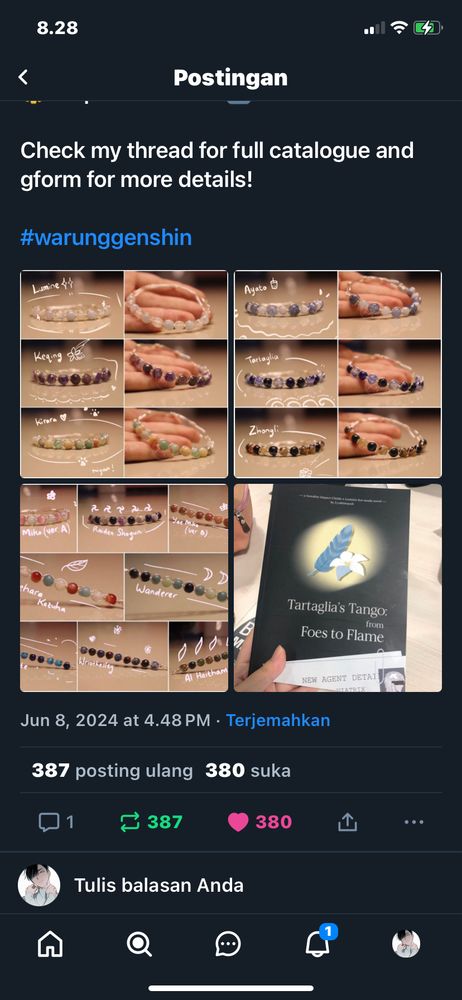This screenshot has height=1000, width=462.
Task: Toggle the green repost icon
Action: click(x=130, y=822)
